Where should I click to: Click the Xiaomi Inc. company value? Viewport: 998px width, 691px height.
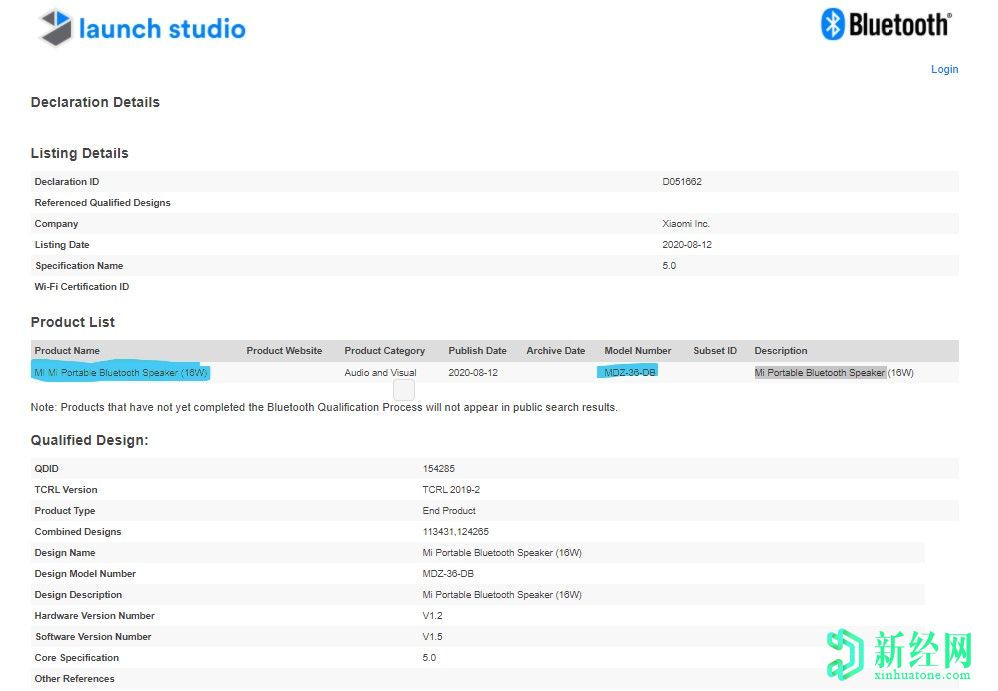(685, 224)
